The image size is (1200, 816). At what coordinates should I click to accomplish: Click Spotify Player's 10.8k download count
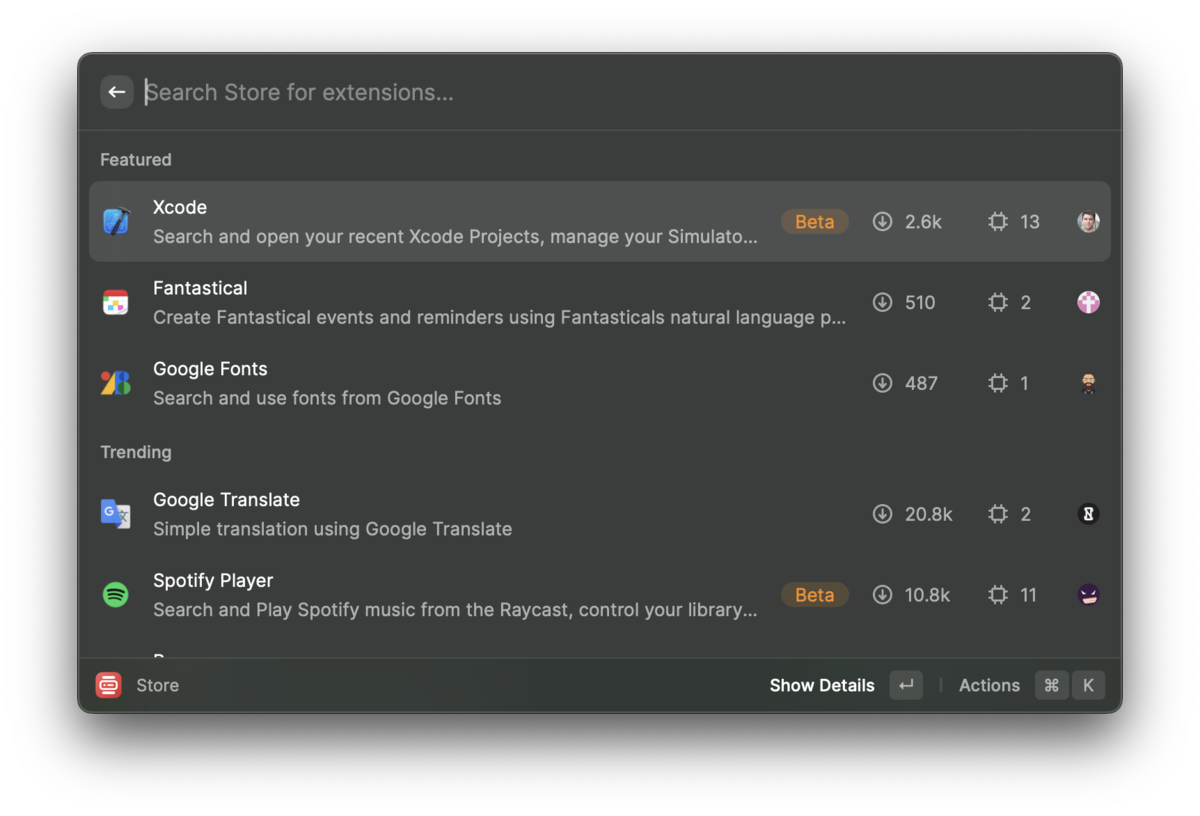927,595
